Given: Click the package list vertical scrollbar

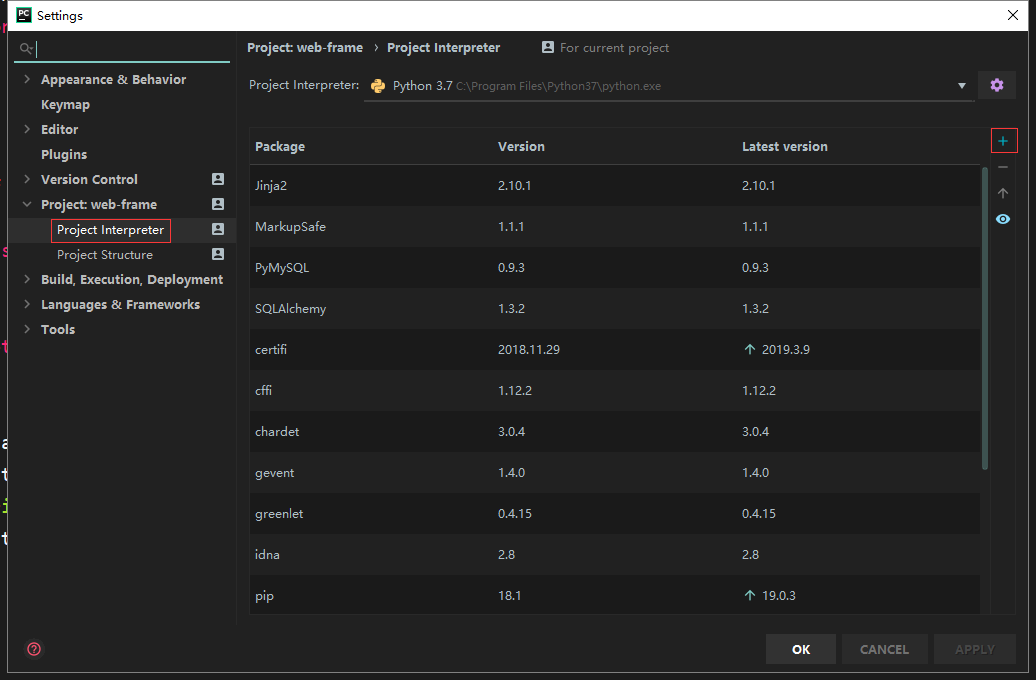Looking at the screenshot, I should pos(984,317).
